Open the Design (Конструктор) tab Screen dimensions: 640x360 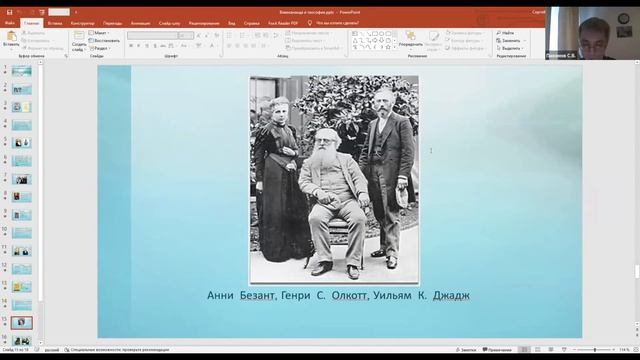(x=82, y=23)
